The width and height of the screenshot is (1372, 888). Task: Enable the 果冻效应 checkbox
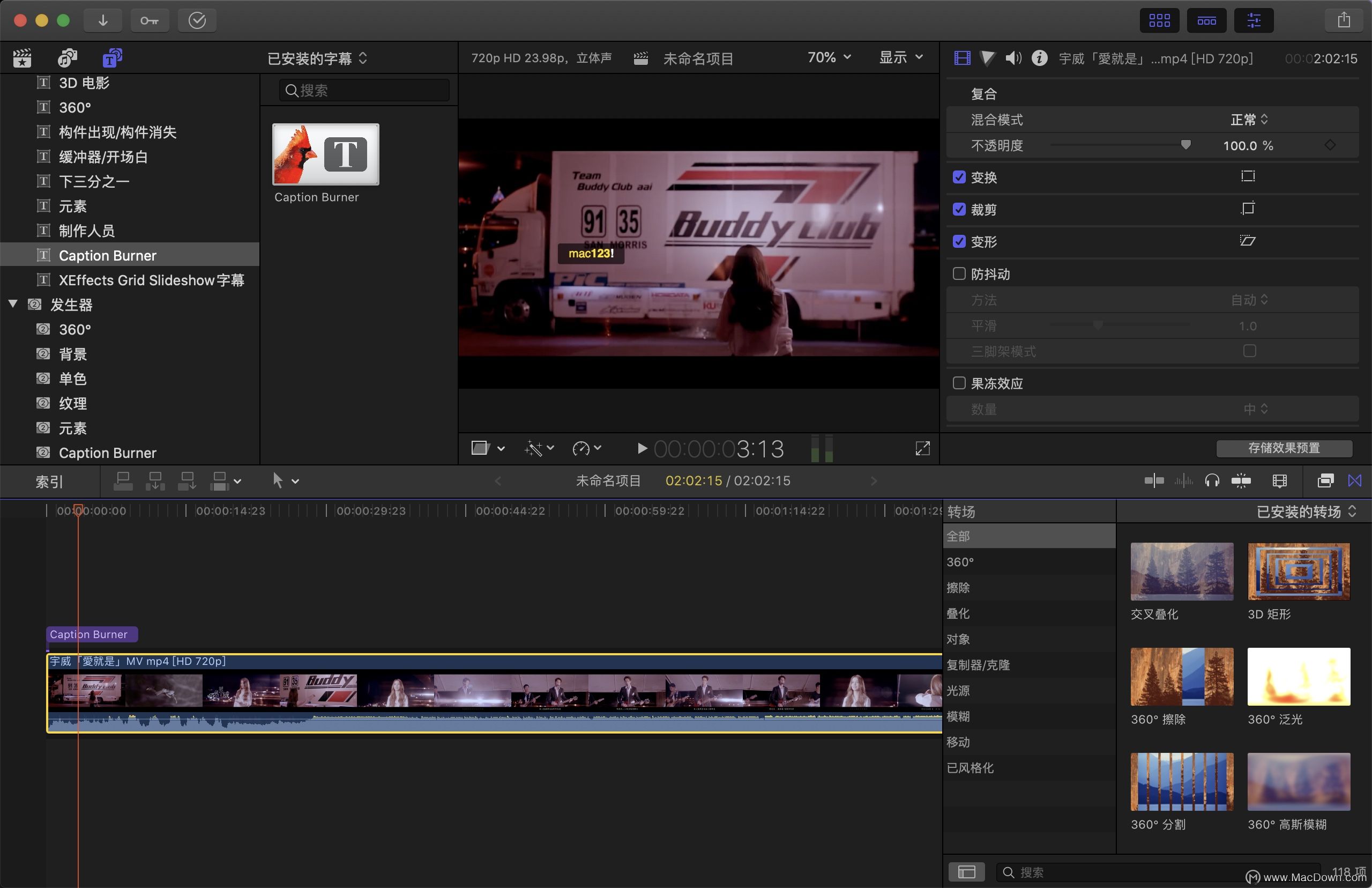[959, 383]
